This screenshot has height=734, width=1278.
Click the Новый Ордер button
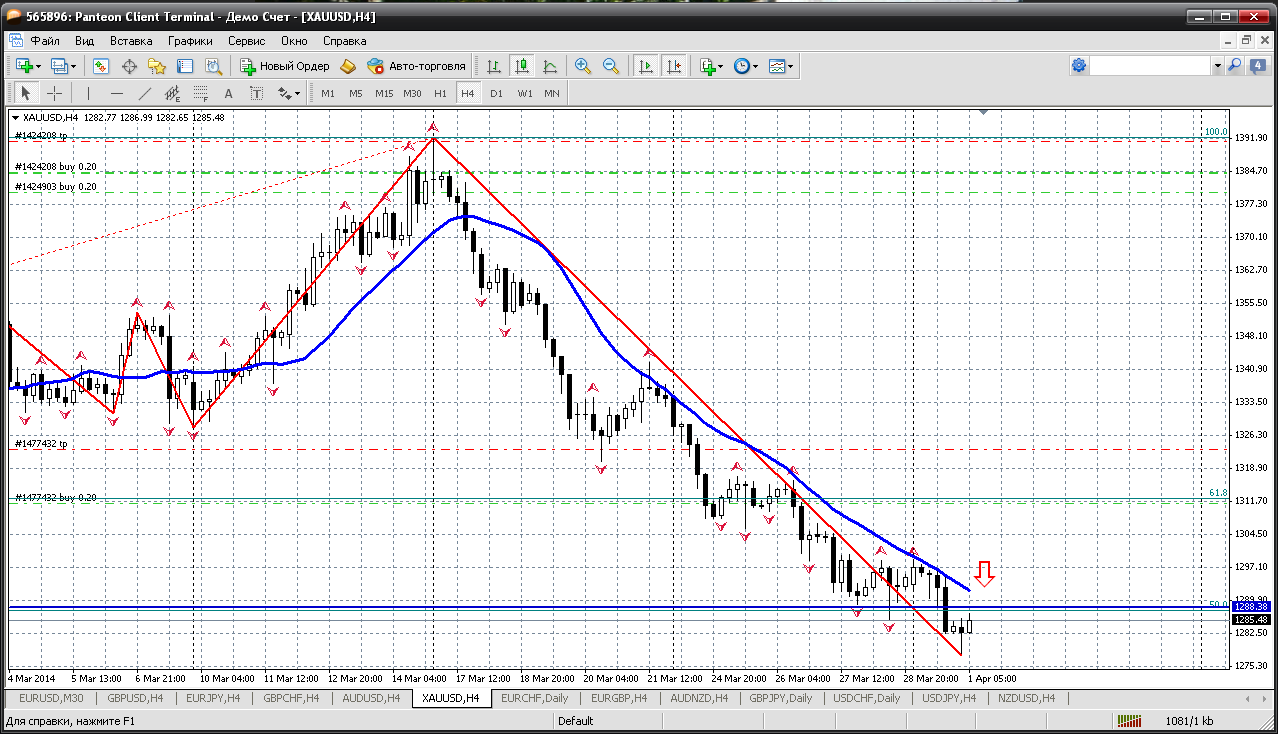pos(285,66)
